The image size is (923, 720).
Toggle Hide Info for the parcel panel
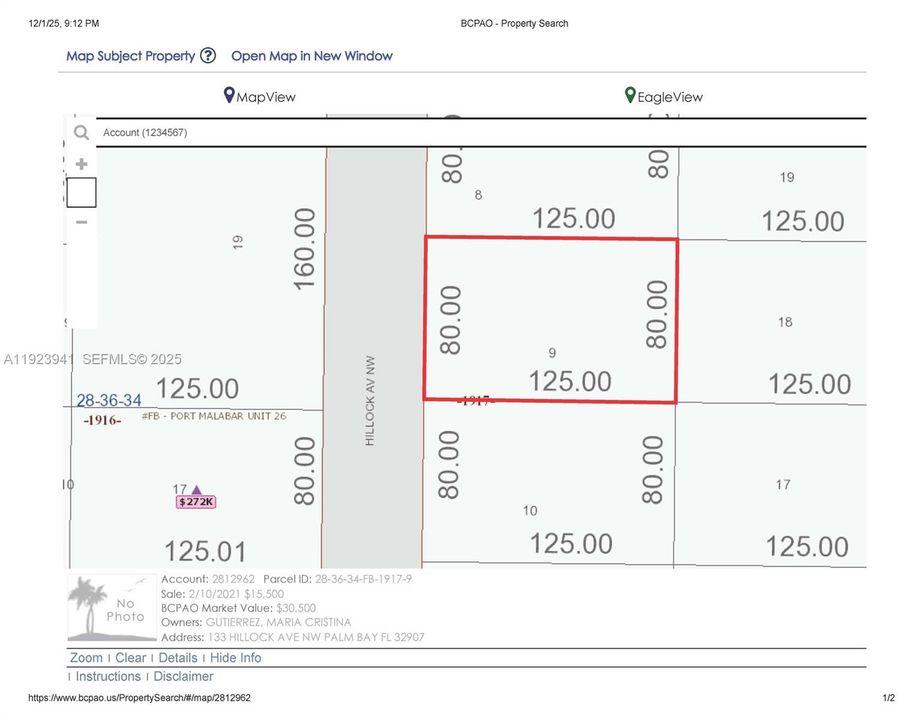click(x=235, y=657)
